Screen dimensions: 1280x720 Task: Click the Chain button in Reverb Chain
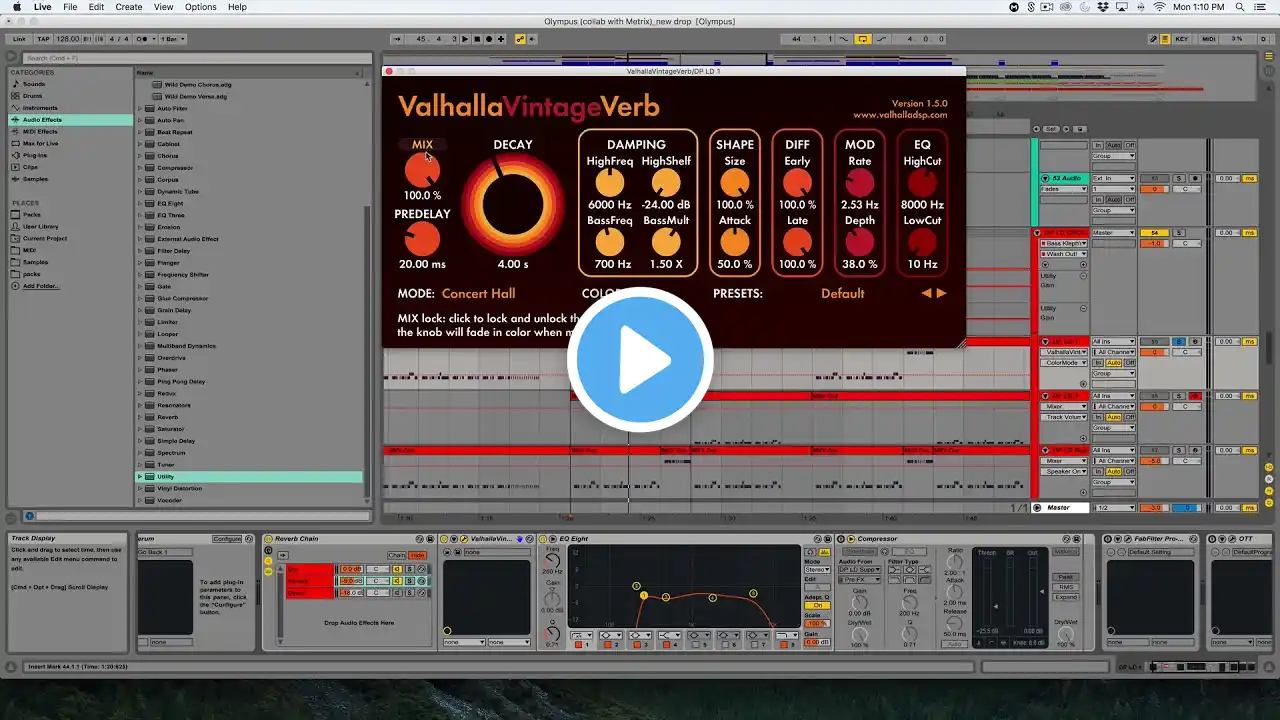click(x=397, y=555)
